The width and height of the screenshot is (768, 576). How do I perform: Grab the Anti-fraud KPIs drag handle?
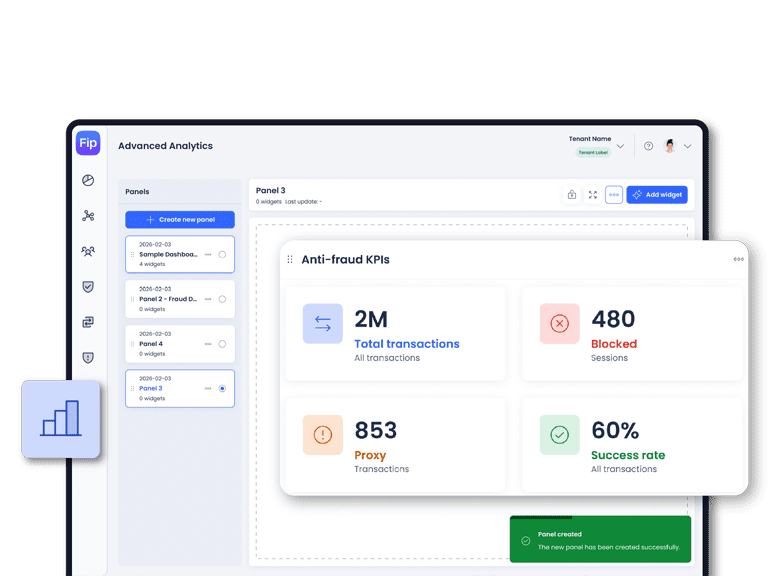coord(290,260)
